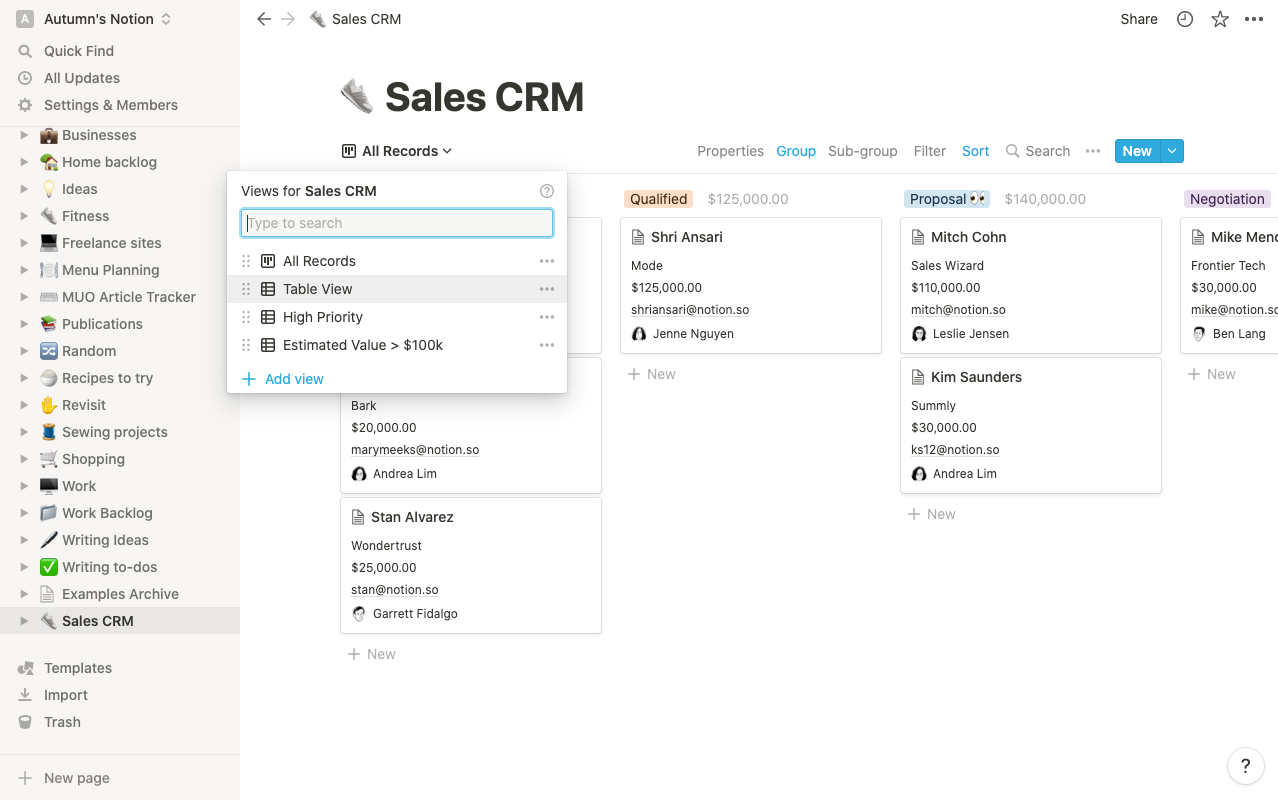Open page history clock icon

(x=1185, y=19)
